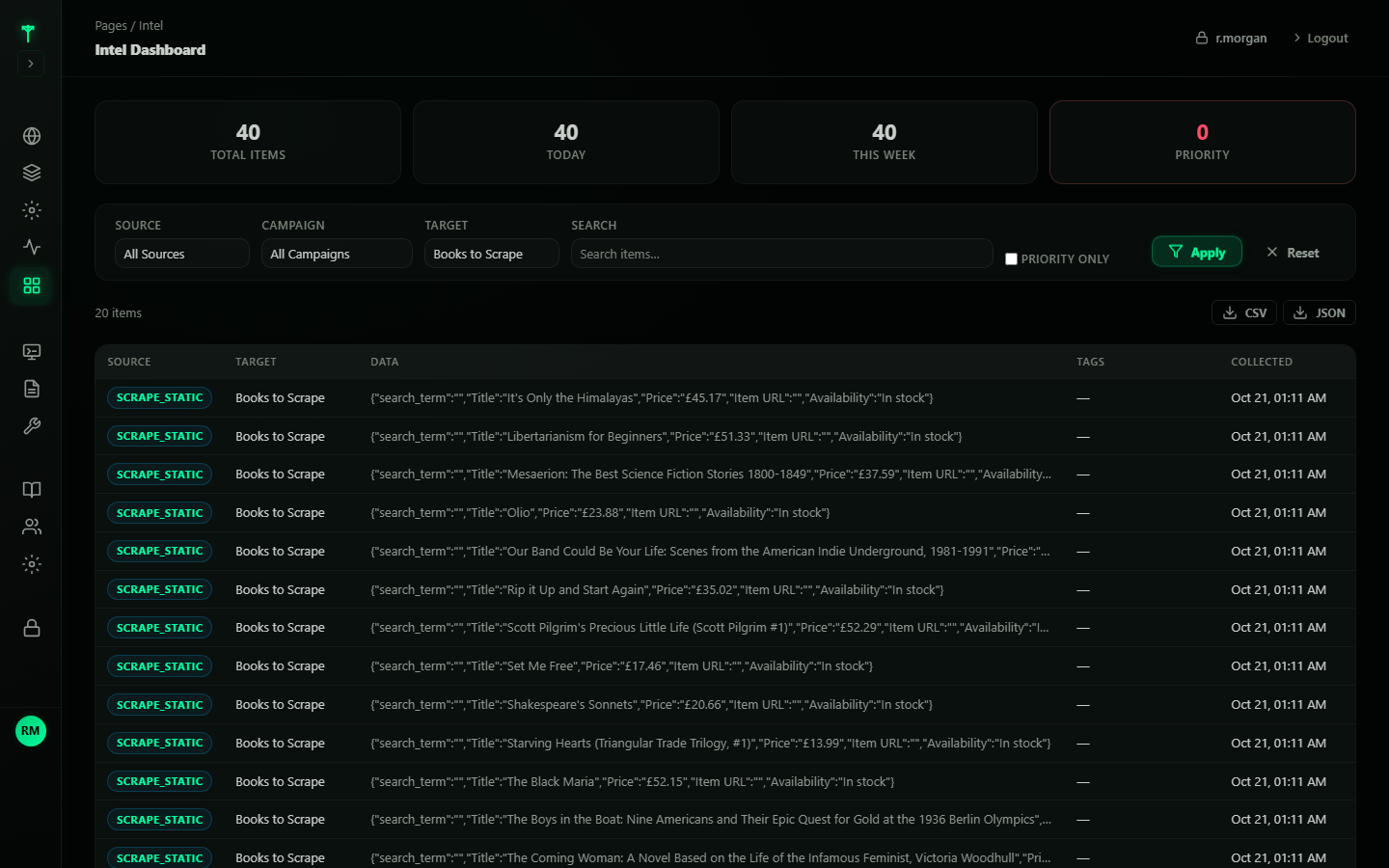
Task: Click the padlock icon in the sidebar
Action: coord(32,628)
